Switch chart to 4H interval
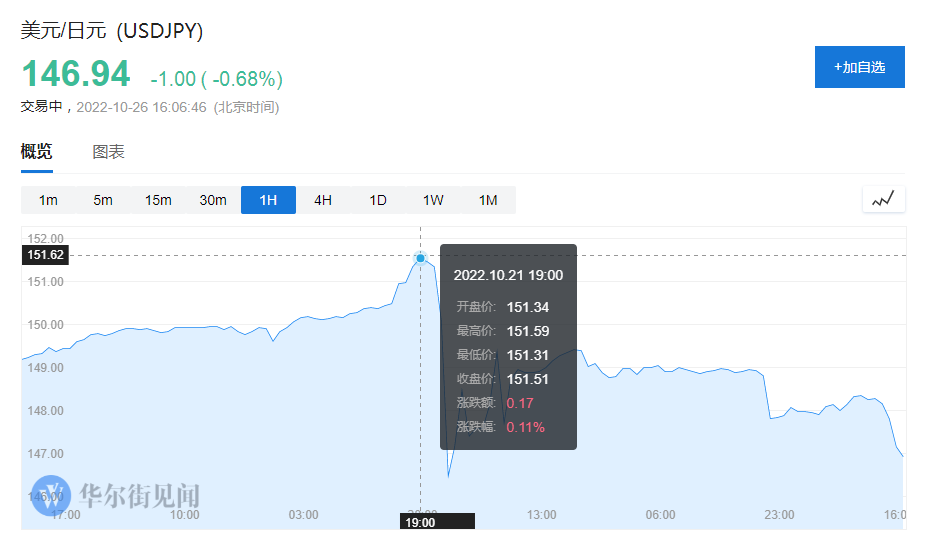This screenshot has width=926, height=543. (323, 200)
